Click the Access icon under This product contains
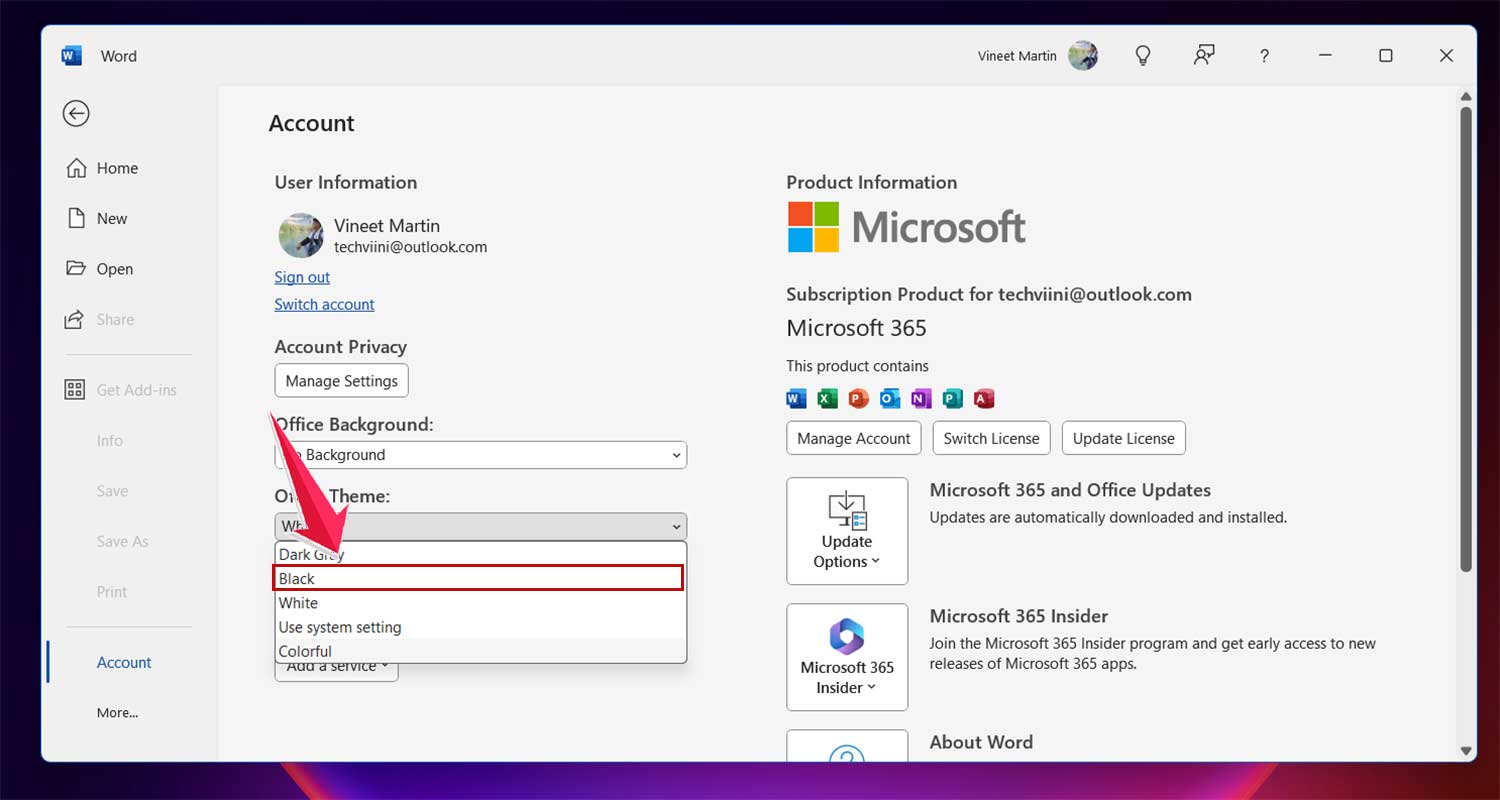The width and height of the screenshot is (1500, 800). [984, 397]
